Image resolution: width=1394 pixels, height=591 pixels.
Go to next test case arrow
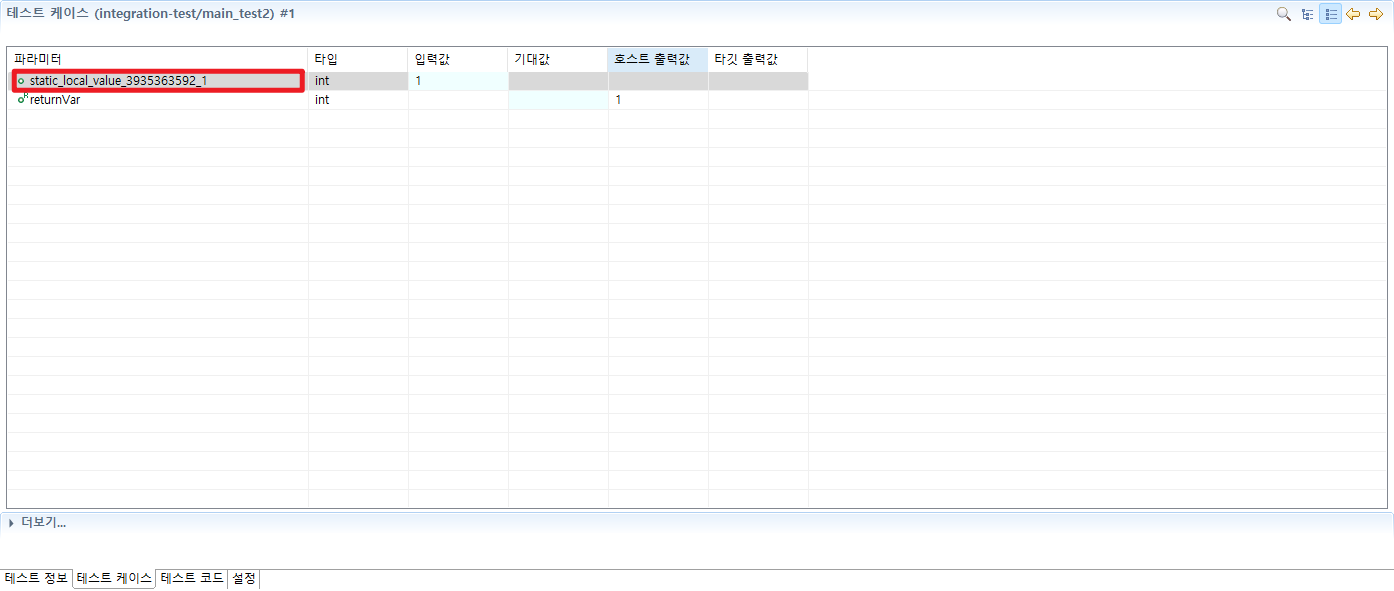coord(1376,14)
